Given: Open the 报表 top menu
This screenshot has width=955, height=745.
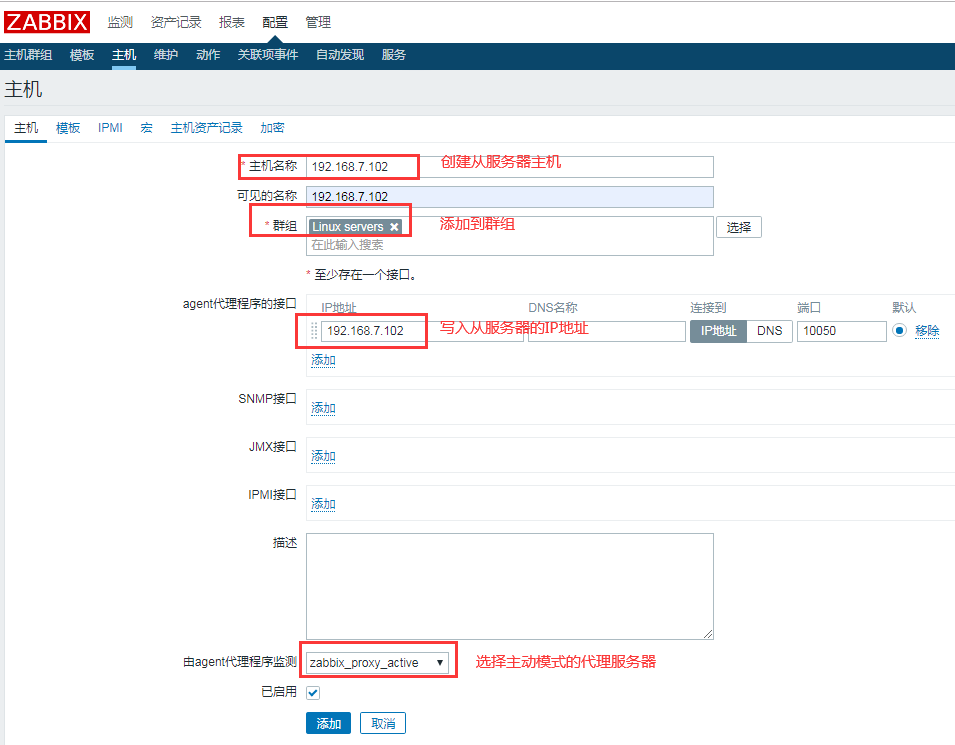Looking at the screenshot, I should tap(232, 23).
